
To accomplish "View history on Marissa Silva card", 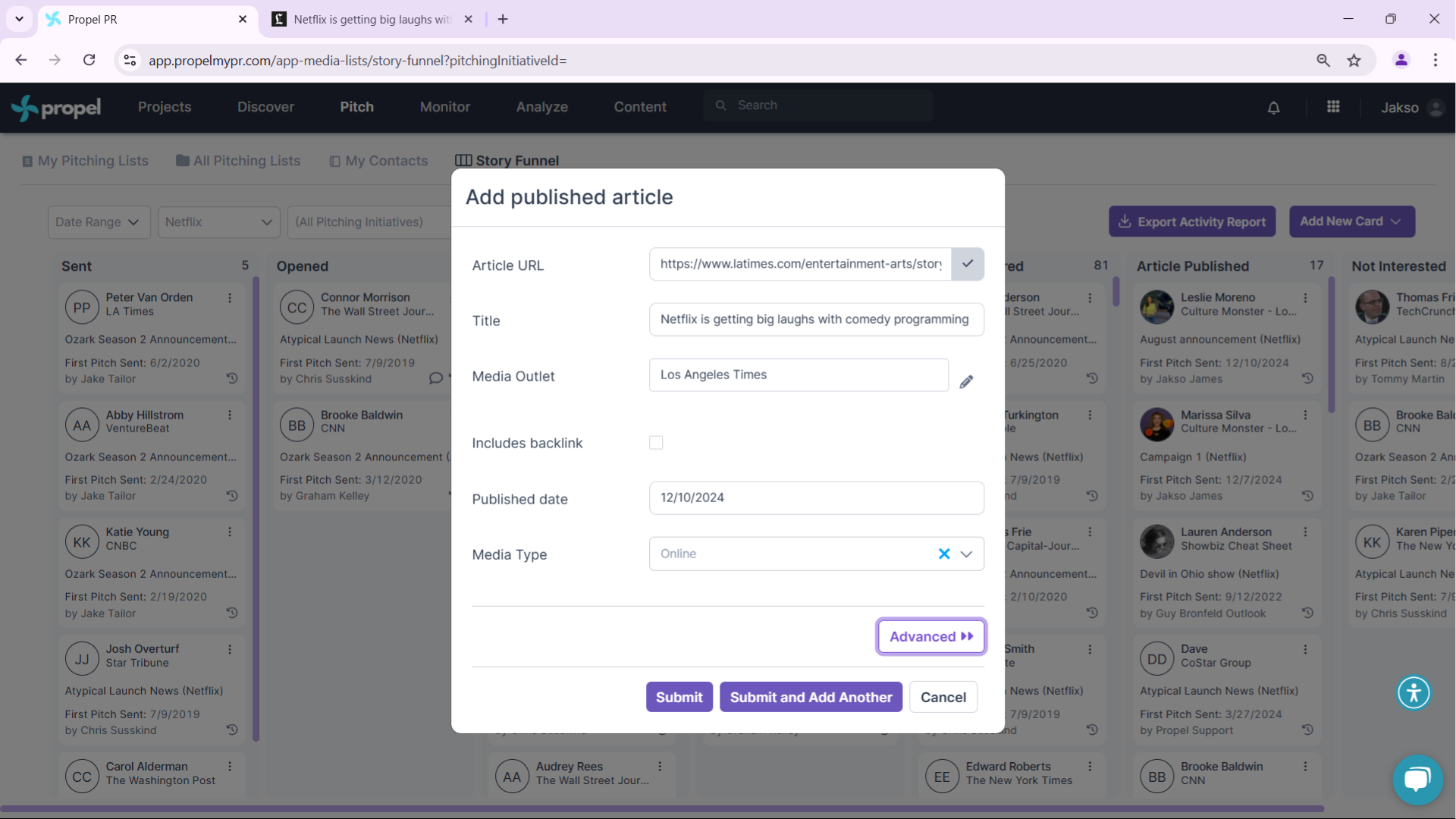I will [1307, 495].
